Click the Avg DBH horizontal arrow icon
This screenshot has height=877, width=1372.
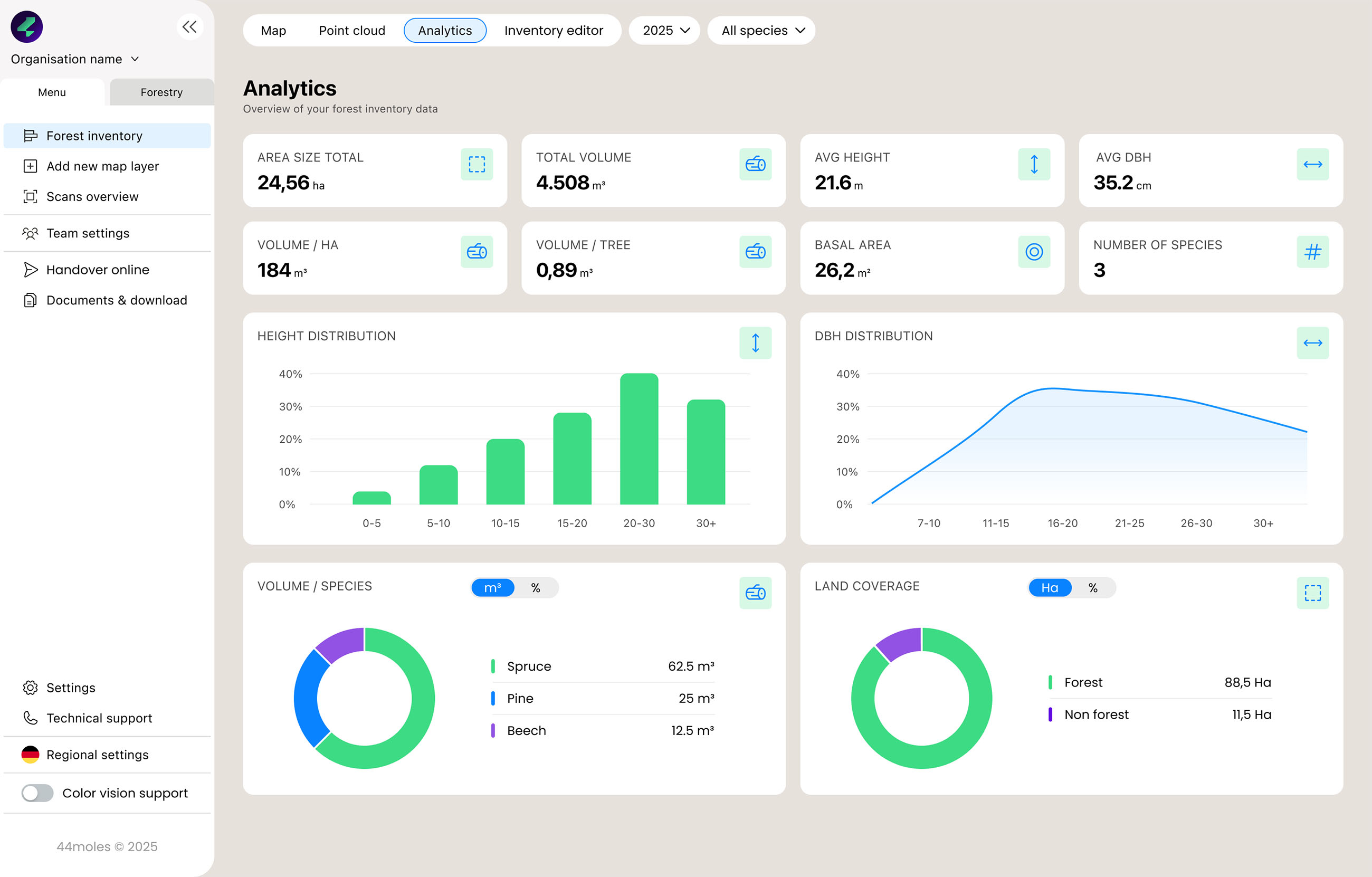(x=1312, y=164)
